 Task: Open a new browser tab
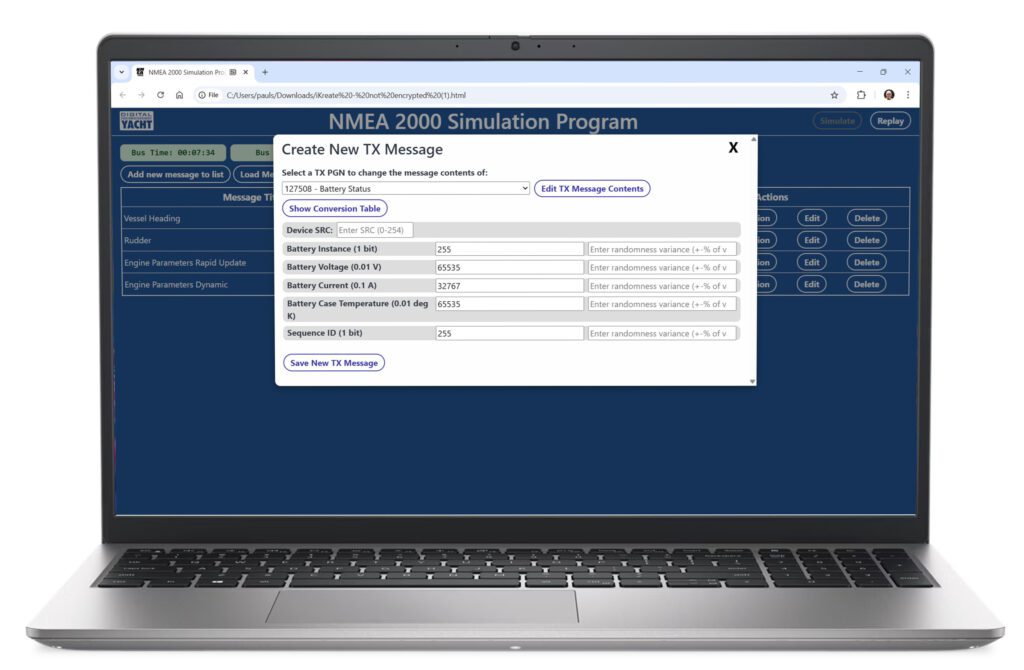pos(265,72)
